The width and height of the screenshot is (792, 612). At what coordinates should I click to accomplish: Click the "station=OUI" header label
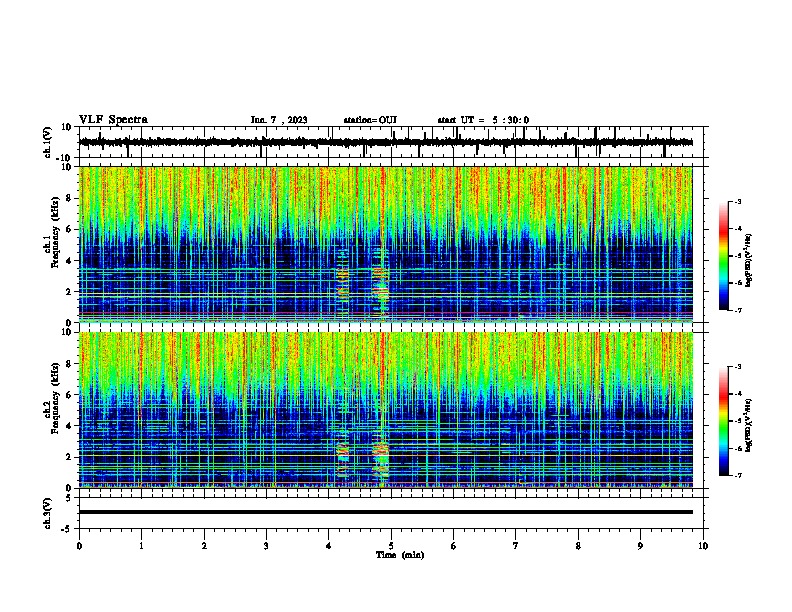point(370,120)
